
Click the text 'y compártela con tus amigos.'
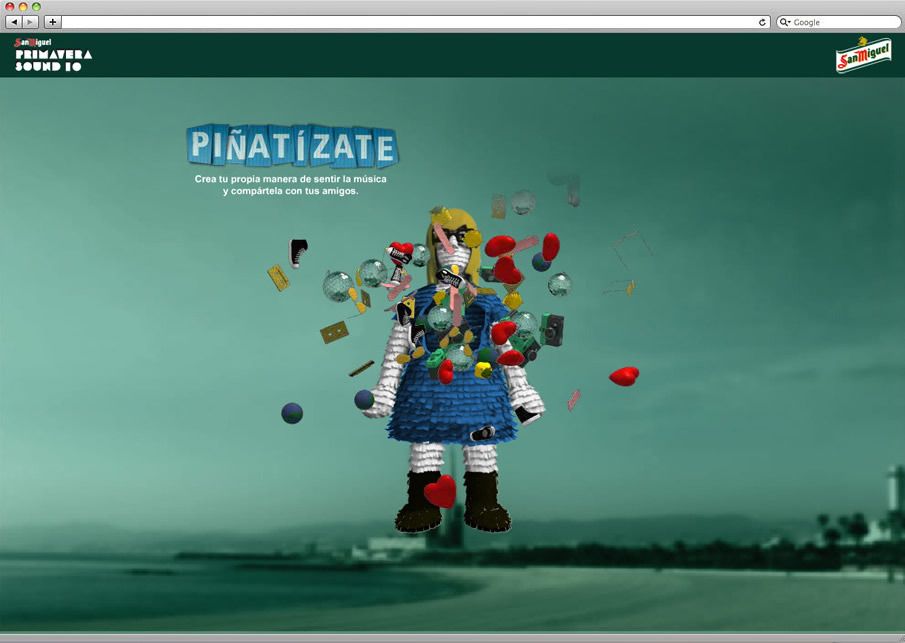(290, 191)
